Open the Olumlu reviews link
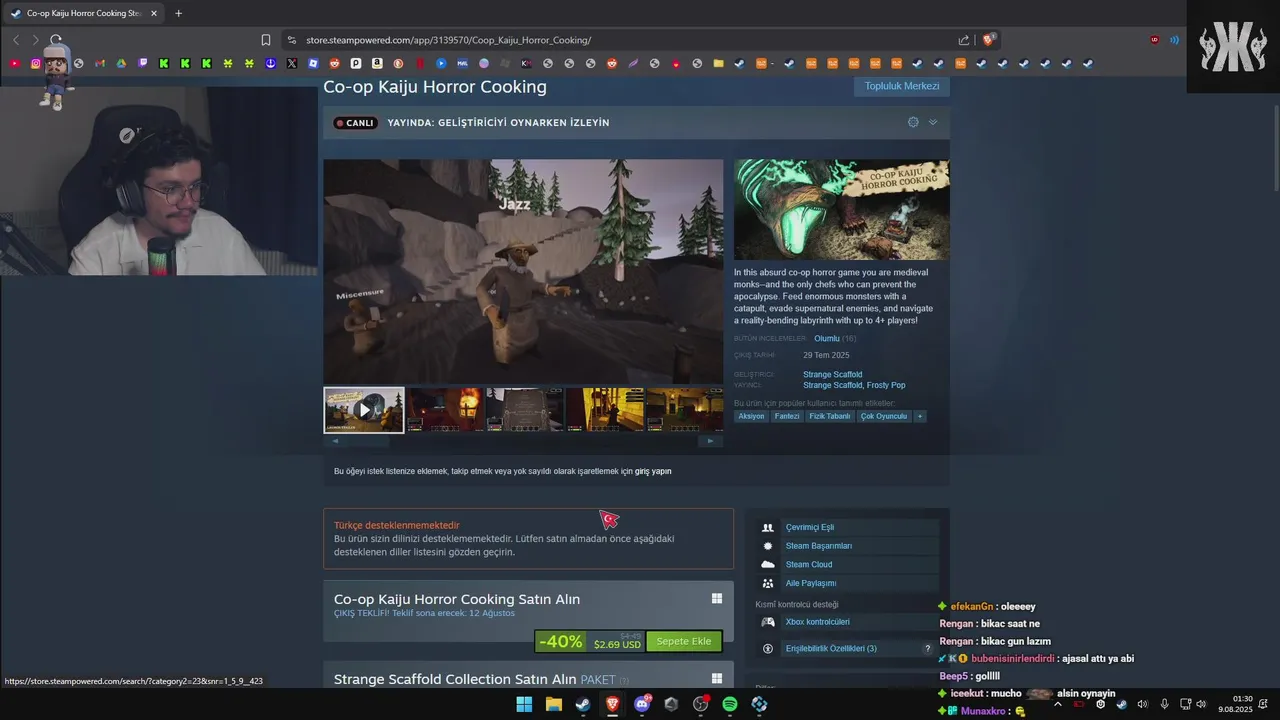 [826, 338]
